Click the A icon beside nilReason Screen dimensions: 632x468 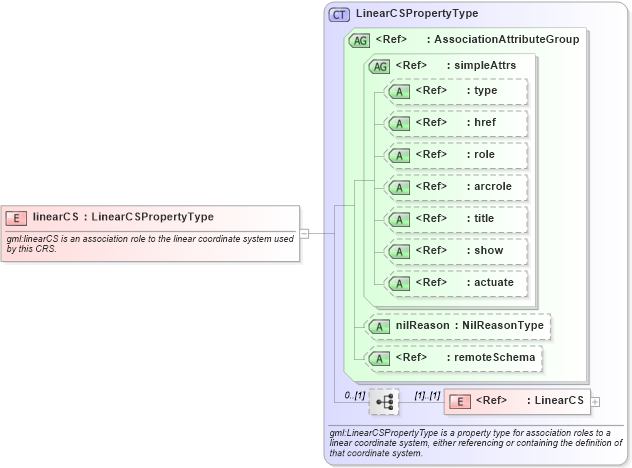(379, 327)
